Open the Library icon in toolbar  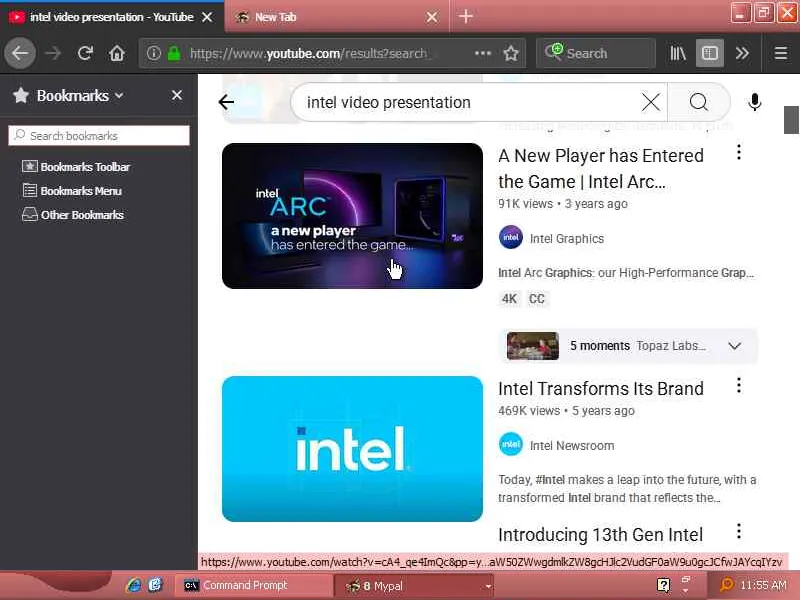pos(678,53)
